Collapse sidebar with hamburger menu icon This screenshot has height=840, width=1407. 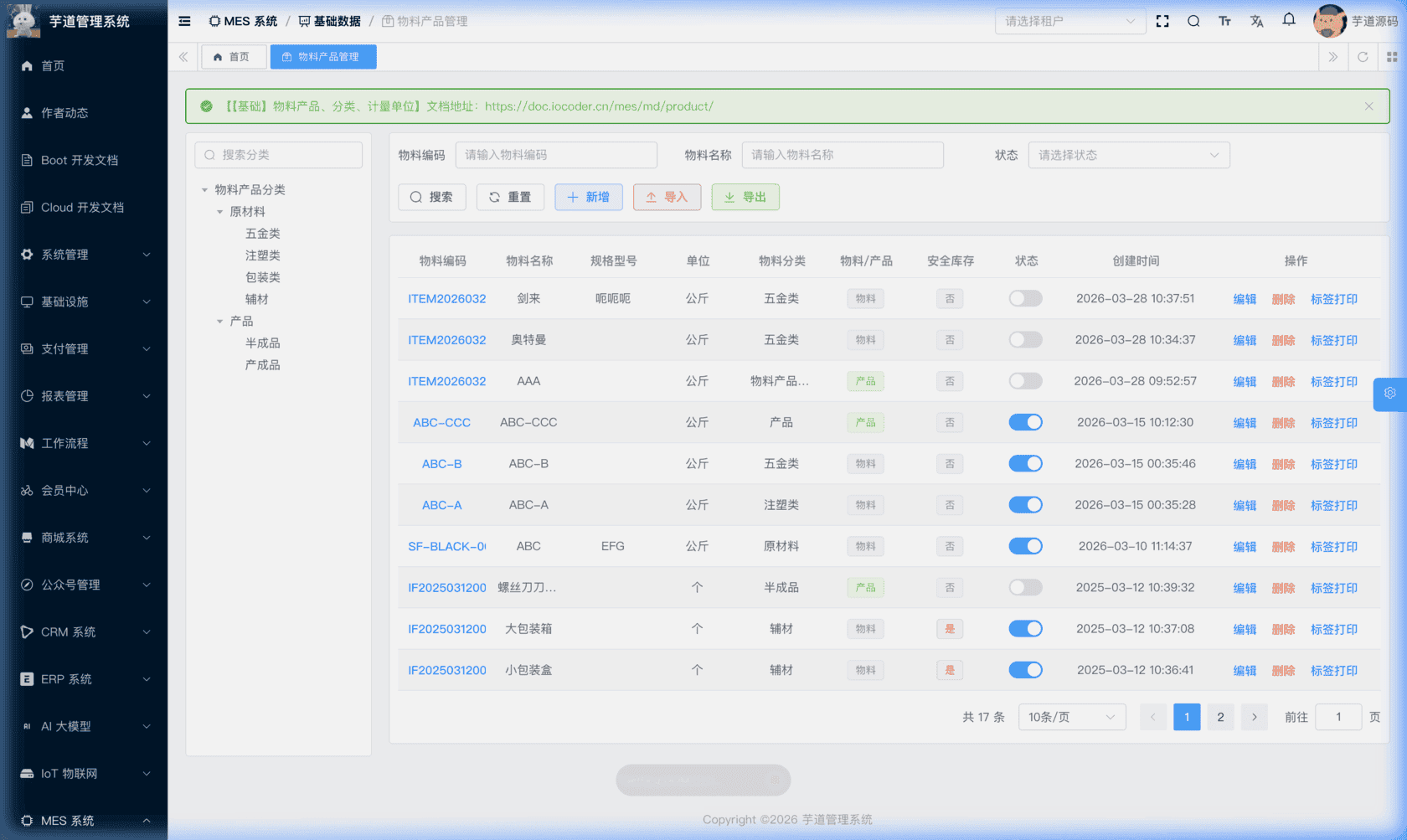pos(183,21)
